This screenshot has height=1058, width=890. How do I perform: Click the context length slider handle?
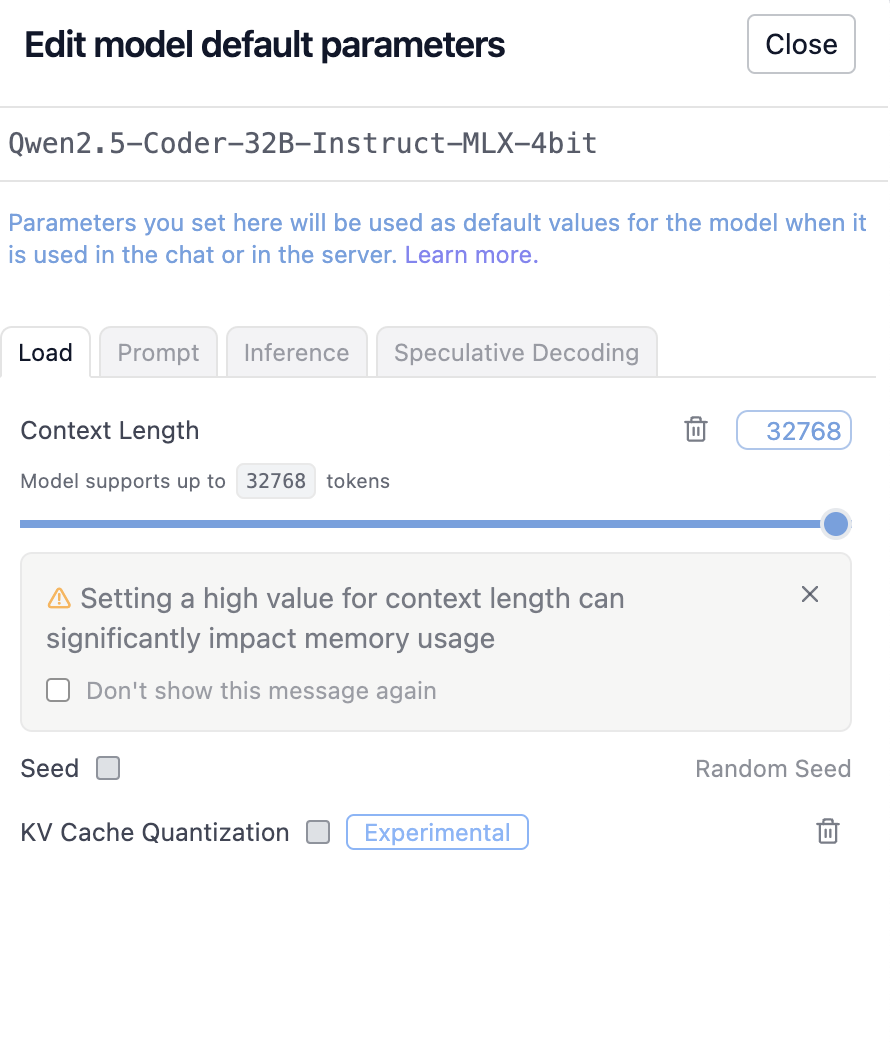836,524
